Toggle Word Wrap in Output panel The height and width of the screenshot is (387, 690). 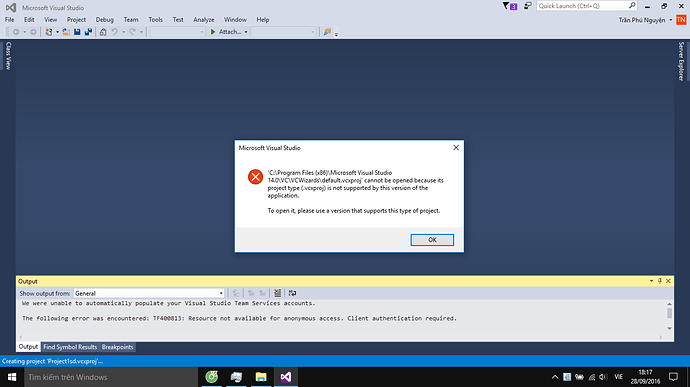coord(292,293)
